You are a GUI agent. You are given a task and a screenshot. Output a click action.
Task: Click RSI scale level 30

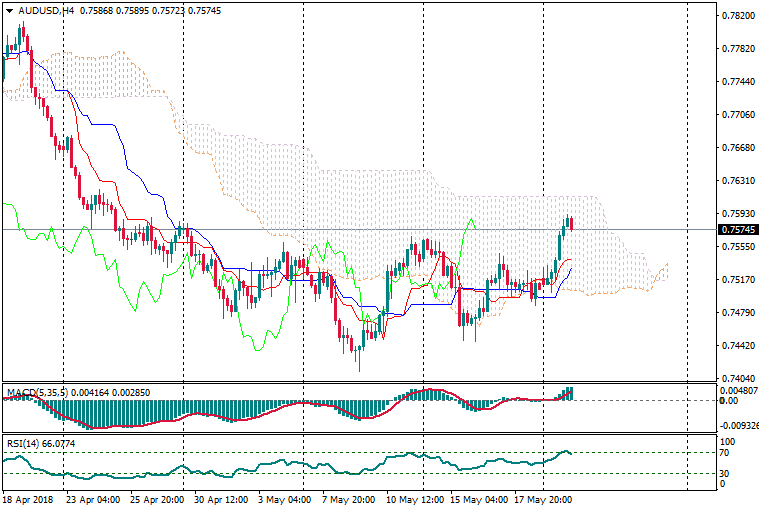(x=727, y=473)
